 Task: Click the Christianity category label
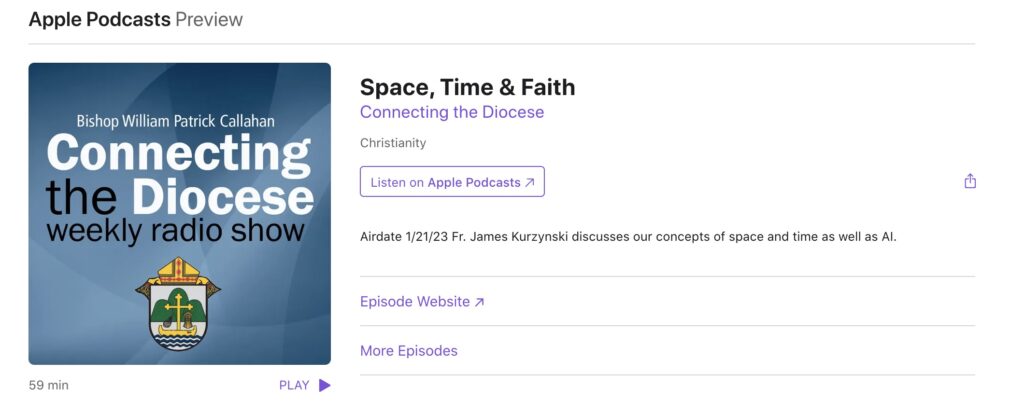[x=393, y=143]
